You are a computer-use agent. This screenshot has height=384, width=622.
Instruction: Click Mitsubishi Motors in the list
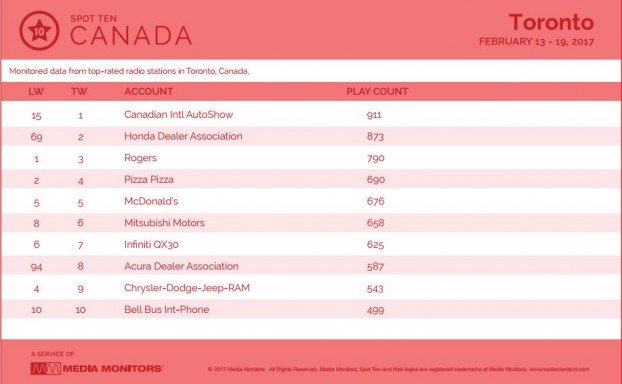point(164,223)
